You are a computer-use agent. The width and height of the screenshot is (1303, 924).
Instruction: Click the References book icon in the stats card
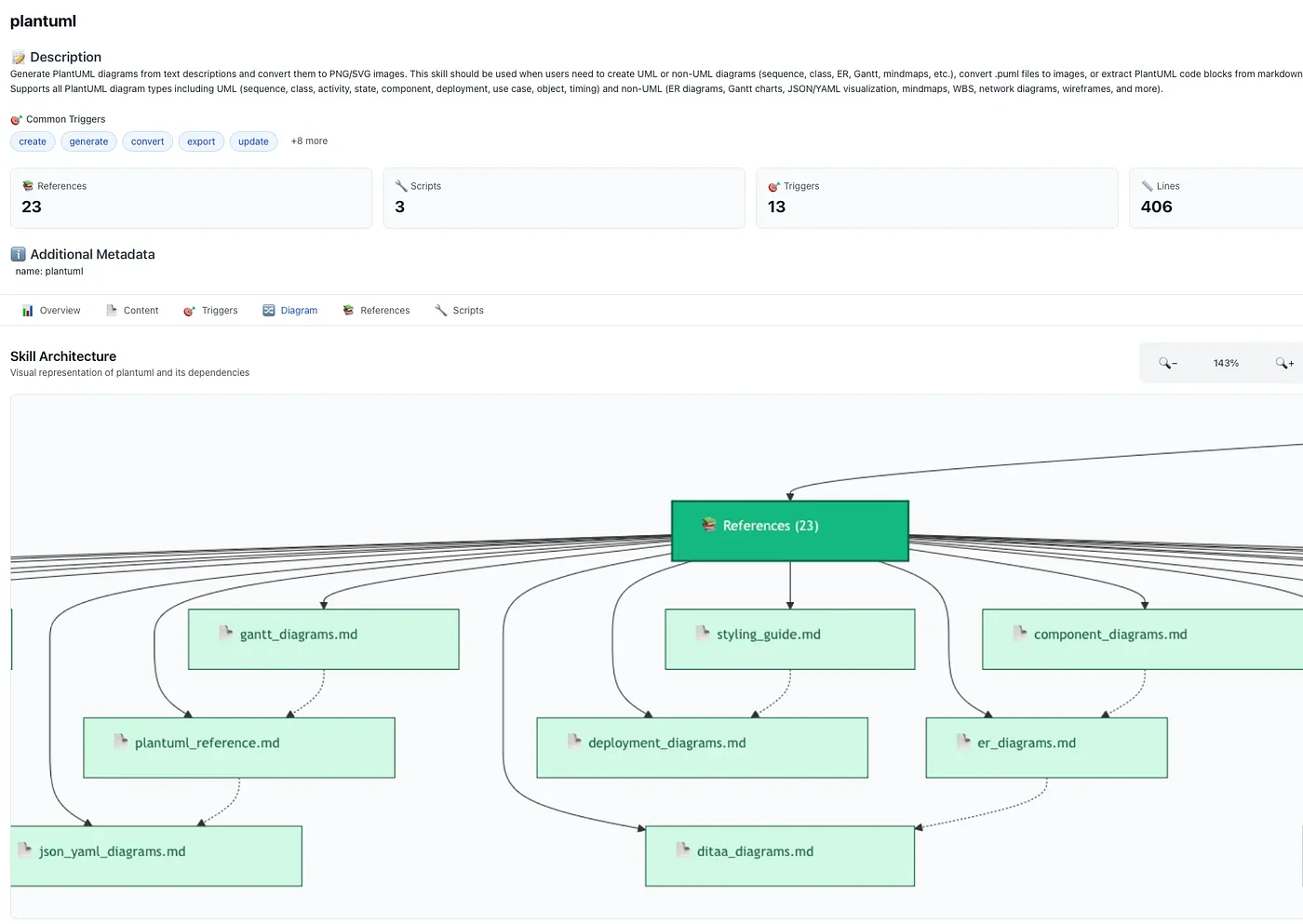point(30,185)
